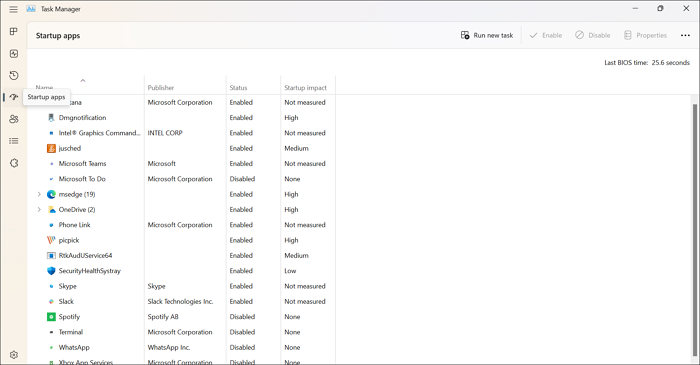Click the Spotify AB publisher cell
The image size is (700, 365).
[163, 317]
